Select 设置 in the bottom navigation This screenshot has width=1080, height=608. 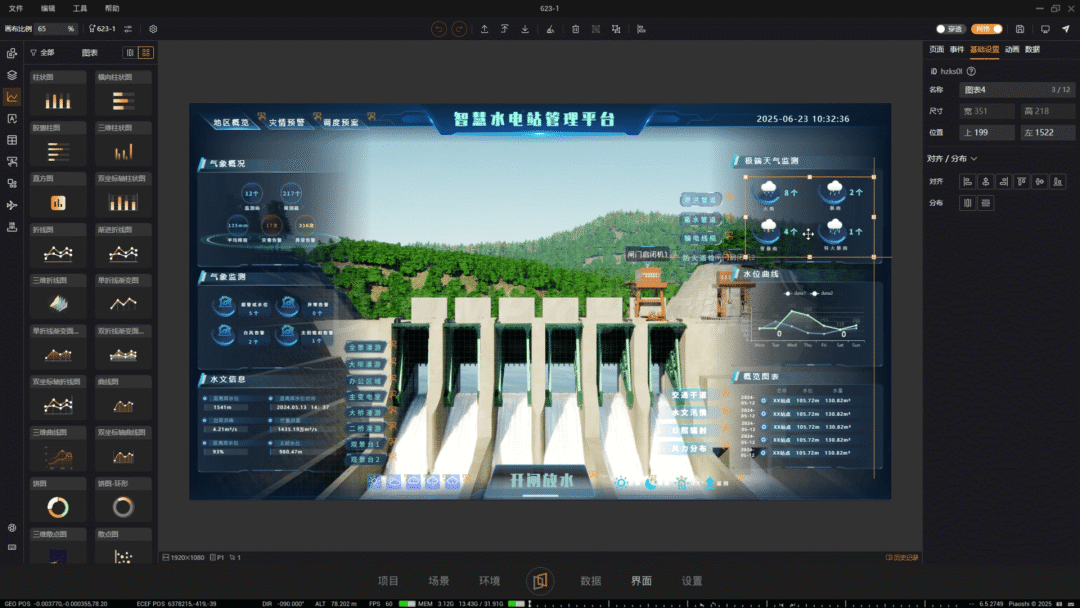point(692,581)
